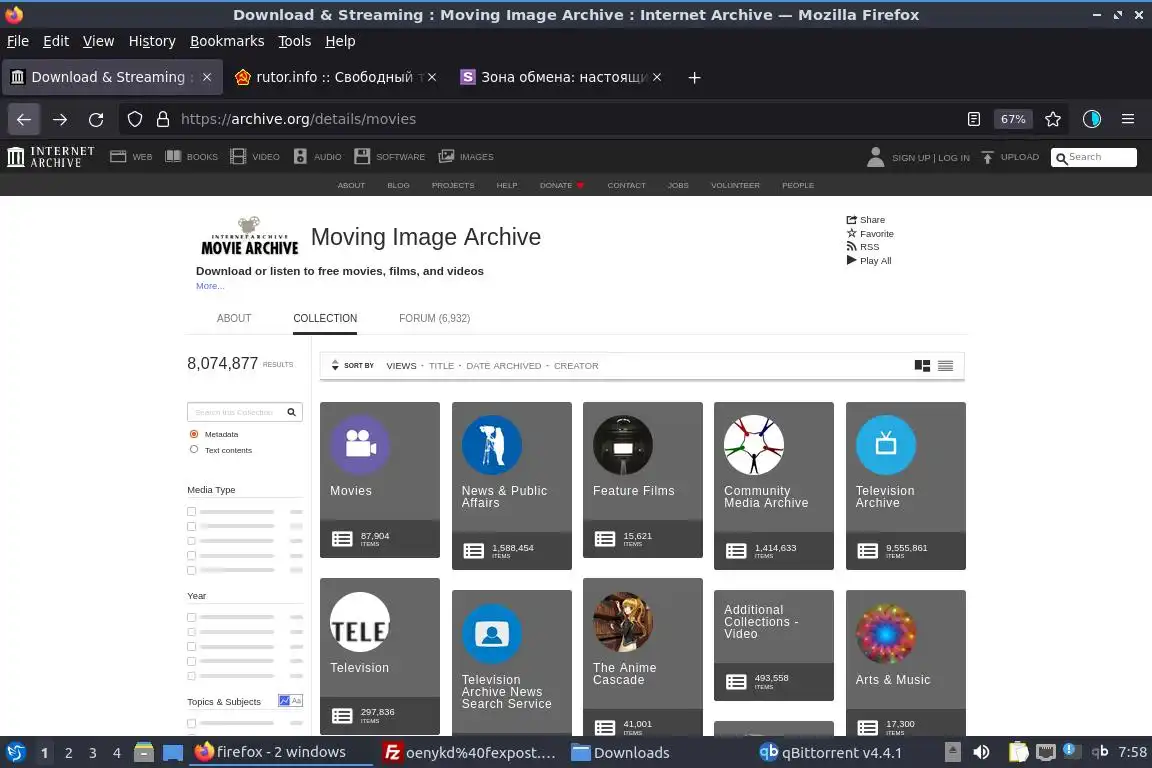Click the Favorite star icon
Screen dimensions: 1152x768
coord(852,233)
